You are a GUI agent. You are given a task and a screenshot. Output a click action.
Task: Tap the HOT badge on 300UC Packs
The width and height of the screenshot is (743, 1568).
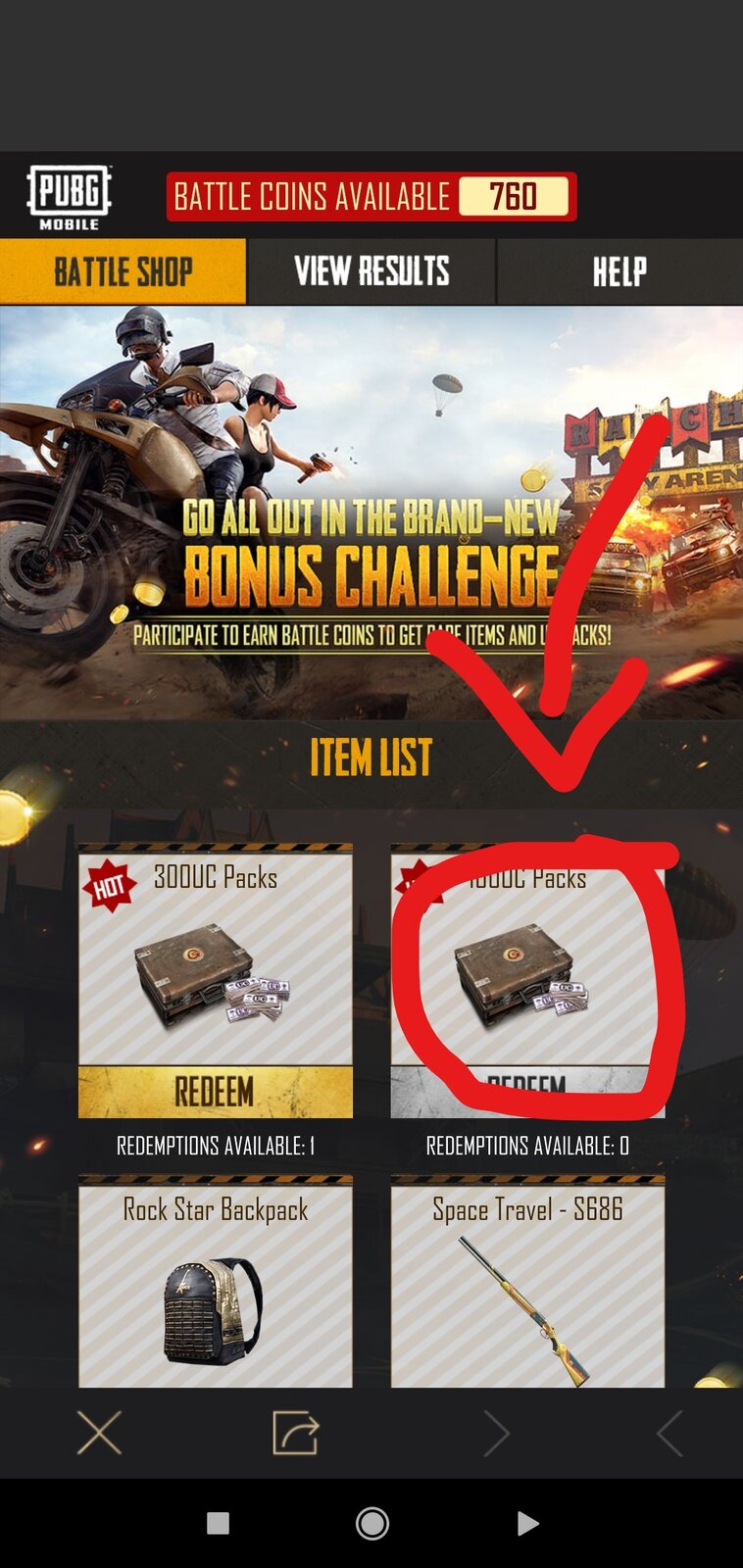(109, 886)
